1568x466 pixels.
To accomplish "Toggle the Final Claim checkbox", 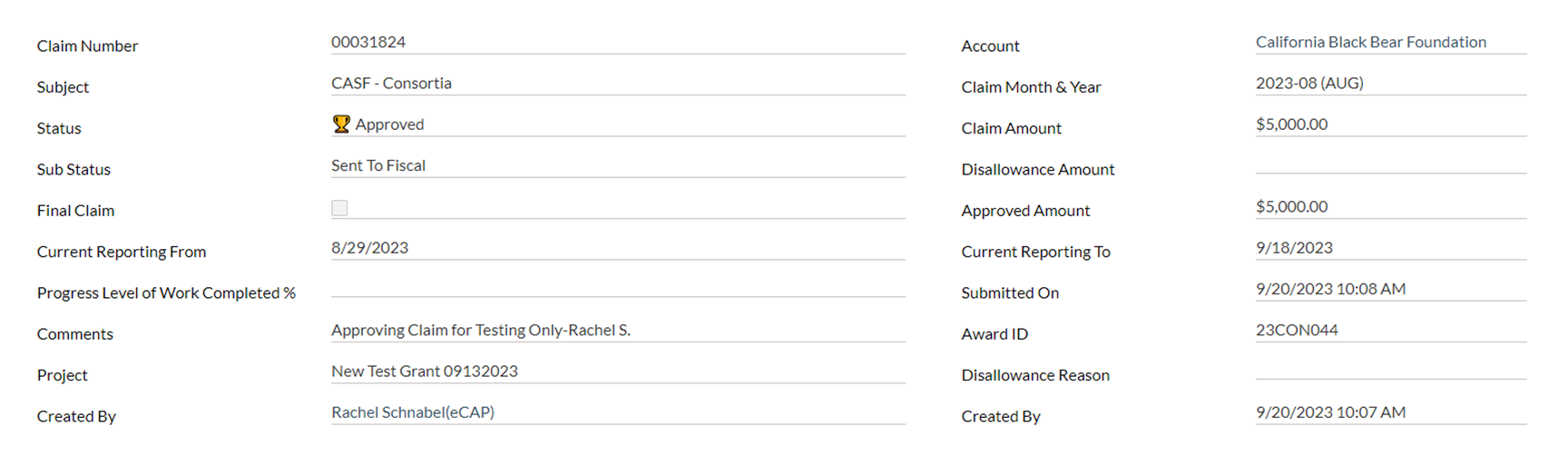I will coord(339,208).
